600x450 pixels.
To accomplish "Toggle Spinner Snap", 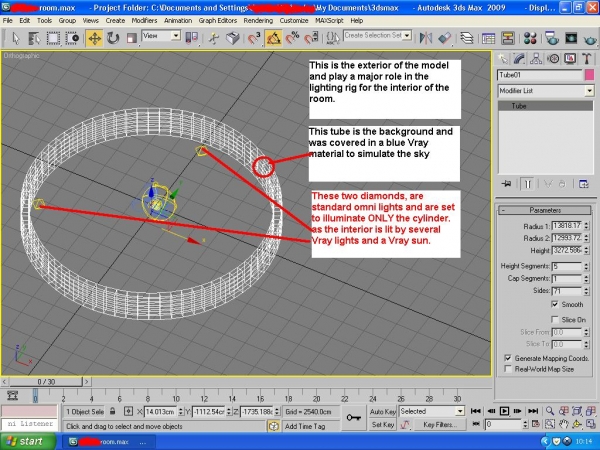I will pyautogui.click(x=311, y=38).
